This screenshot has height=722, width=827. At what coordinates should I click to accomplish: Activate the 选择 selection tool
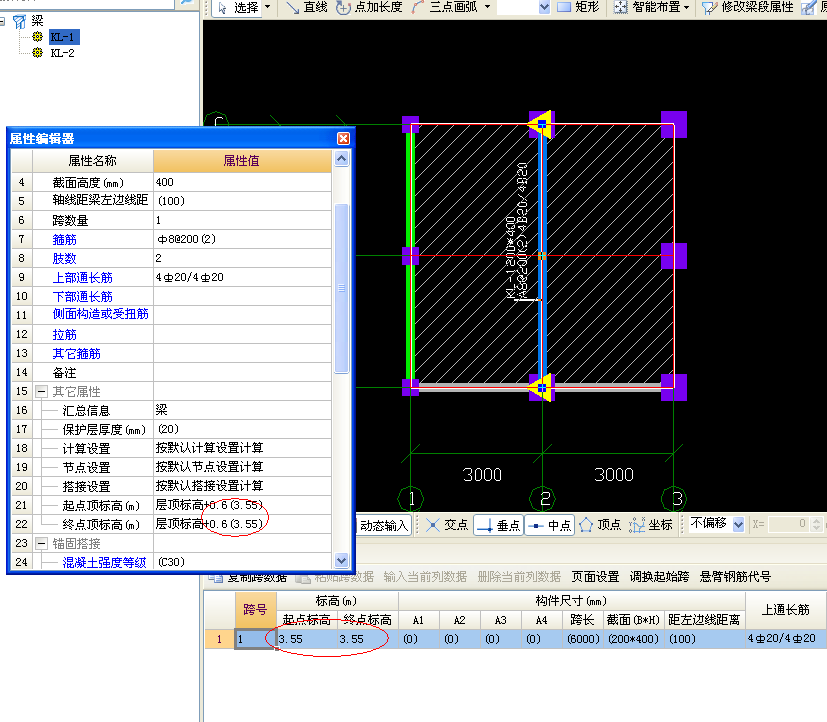[x=239, y=7]
